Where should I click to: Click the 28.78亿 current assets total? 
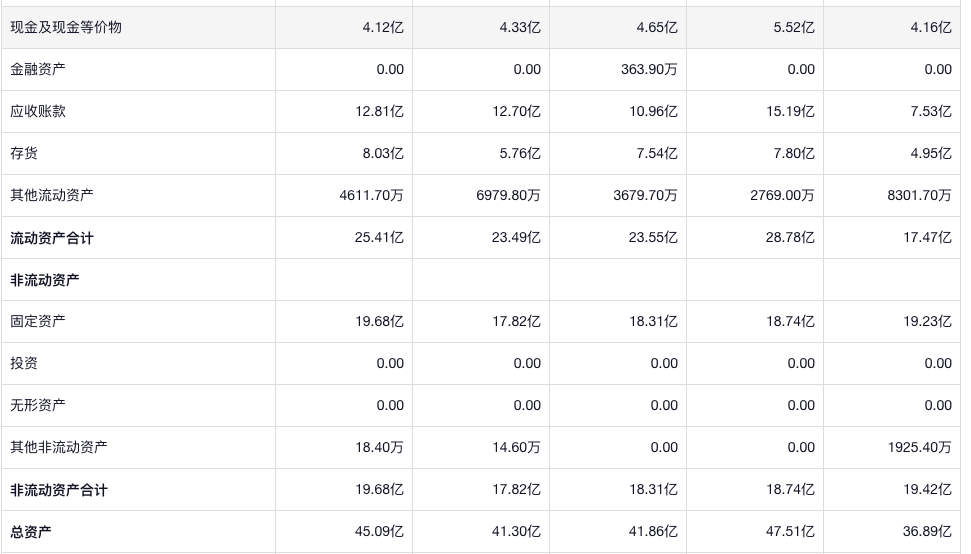789,238
